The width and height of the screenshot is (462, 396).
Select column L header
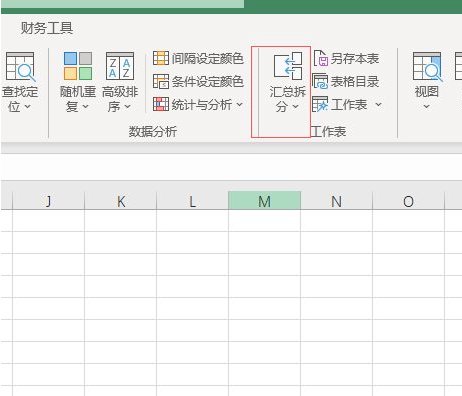(x=193, y=201)
